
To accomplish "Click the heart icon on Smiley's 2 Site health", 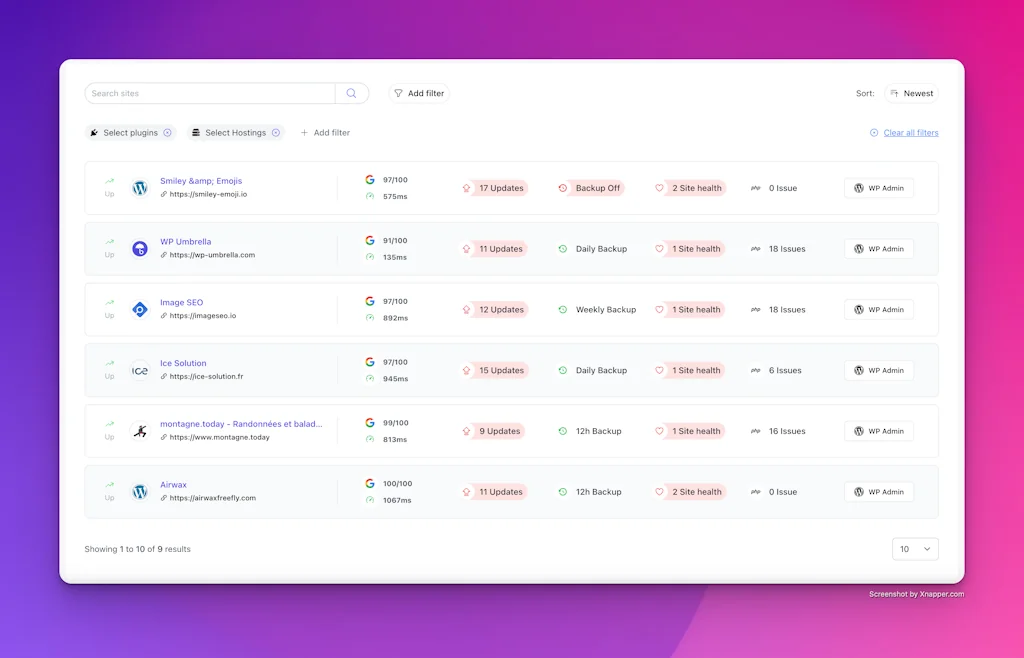I will pyautogui.click(x=659, y=188).
